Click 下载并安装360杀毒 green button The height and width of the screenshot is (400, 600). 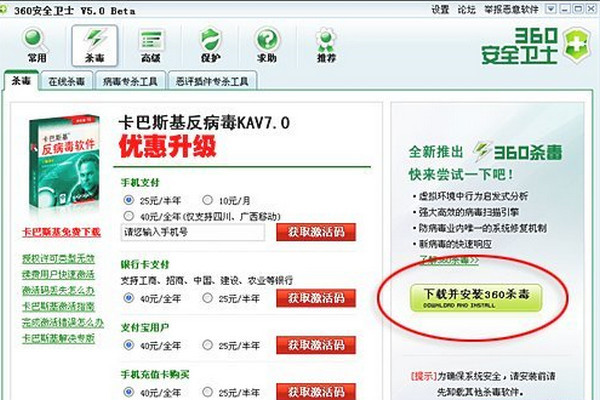[476, 298]
